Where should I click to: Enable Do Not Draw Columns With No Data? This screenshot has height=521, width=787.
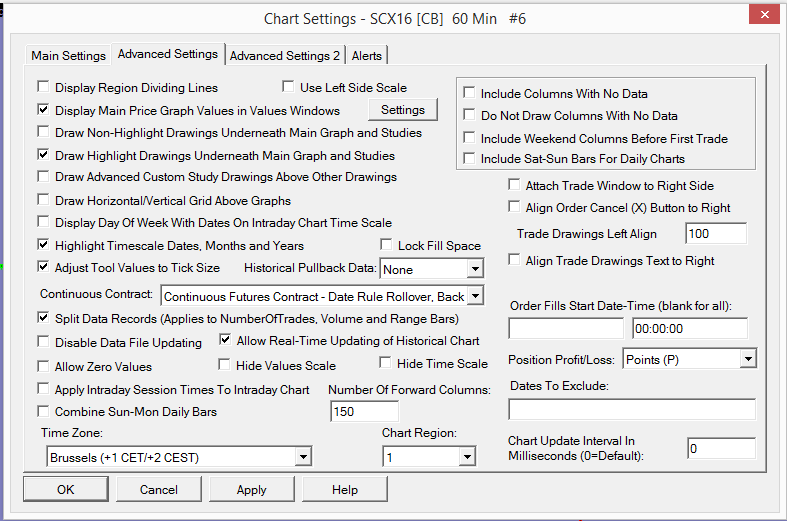469,115
